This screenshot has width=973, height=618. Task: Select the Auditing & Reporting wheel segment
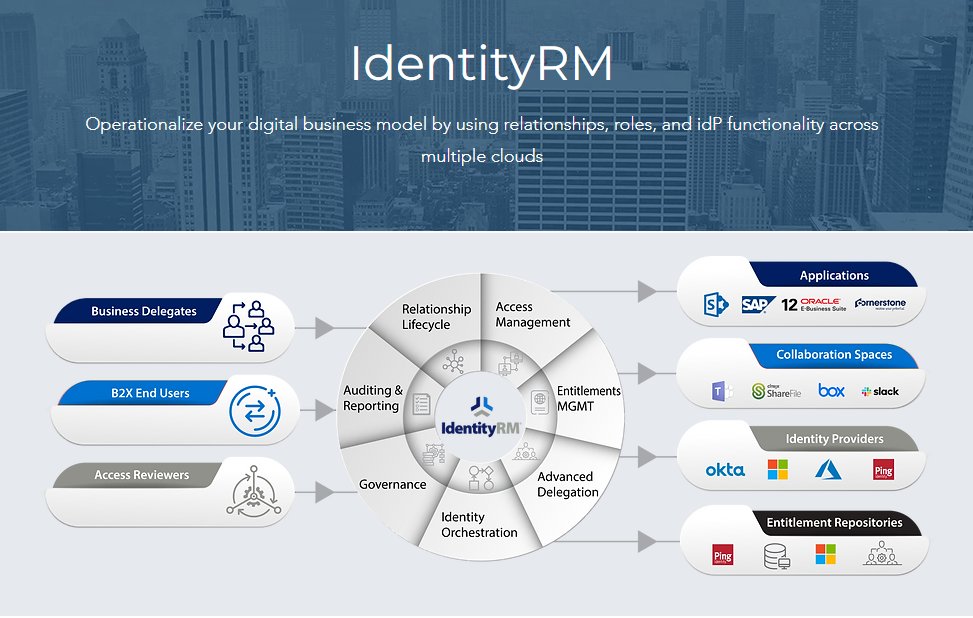point(372,398)
